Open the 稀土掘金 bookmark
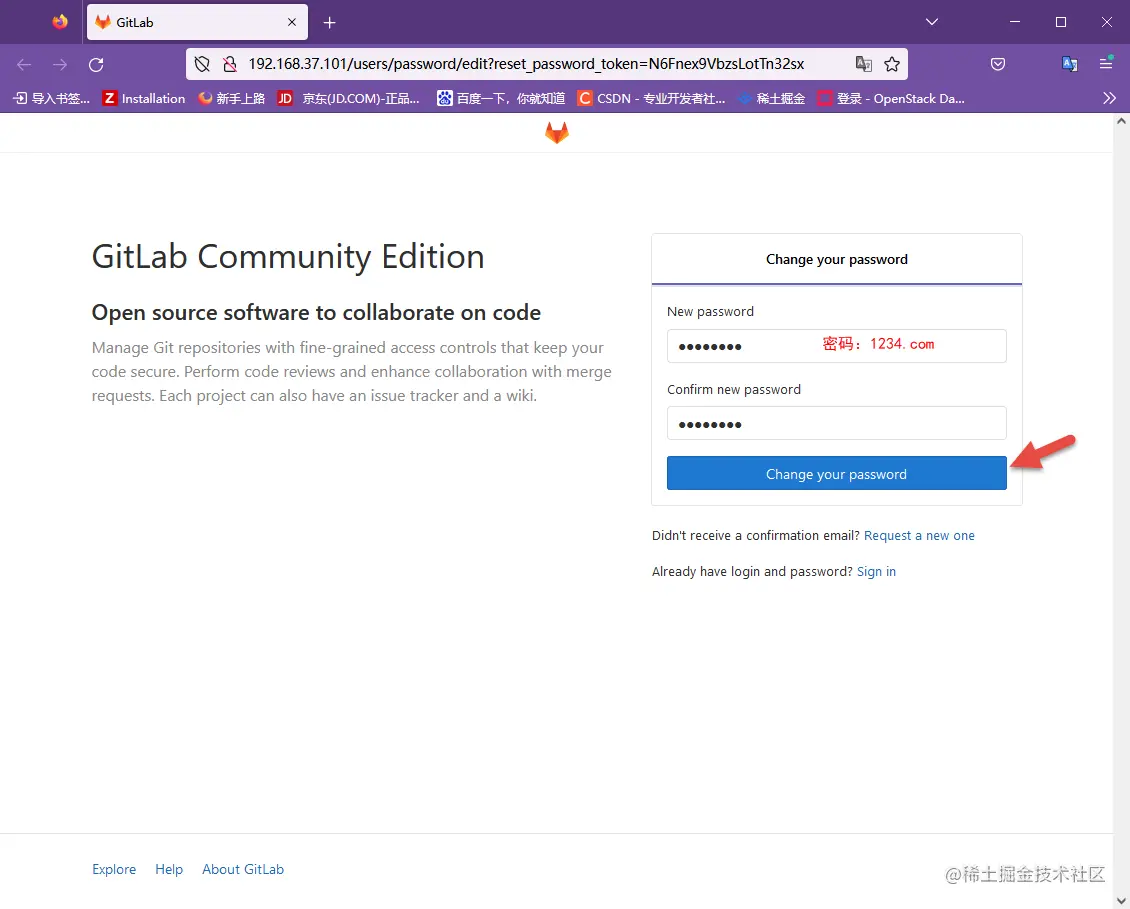The width and height of the screenshot is (1130, 909). [771, 99]
